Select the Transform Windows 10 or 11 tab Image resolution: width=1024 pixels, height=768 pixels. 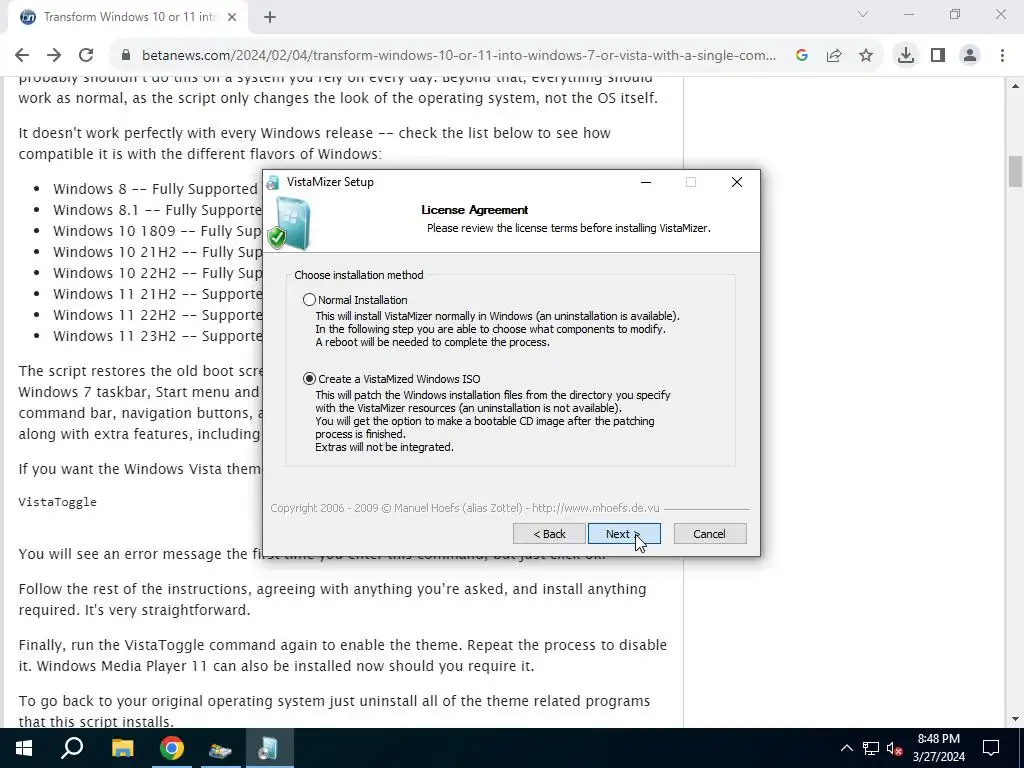click(127, 18)
